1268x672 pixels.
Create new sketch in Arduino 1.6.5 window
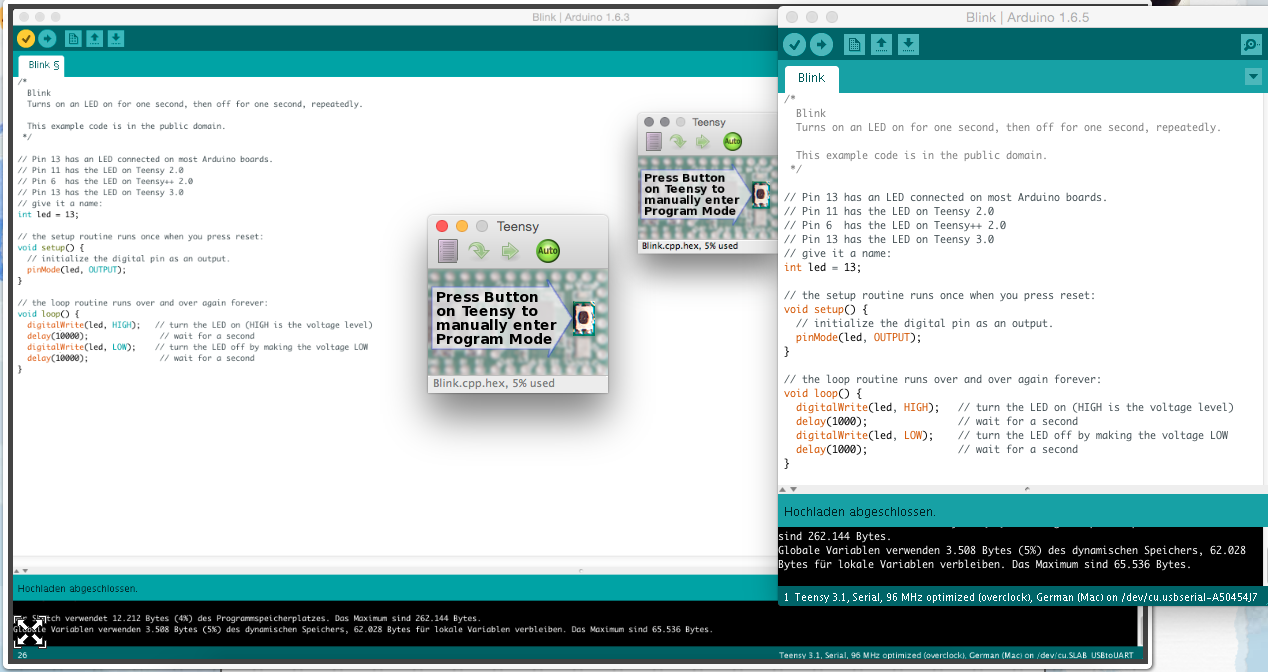tap(854, 44)
